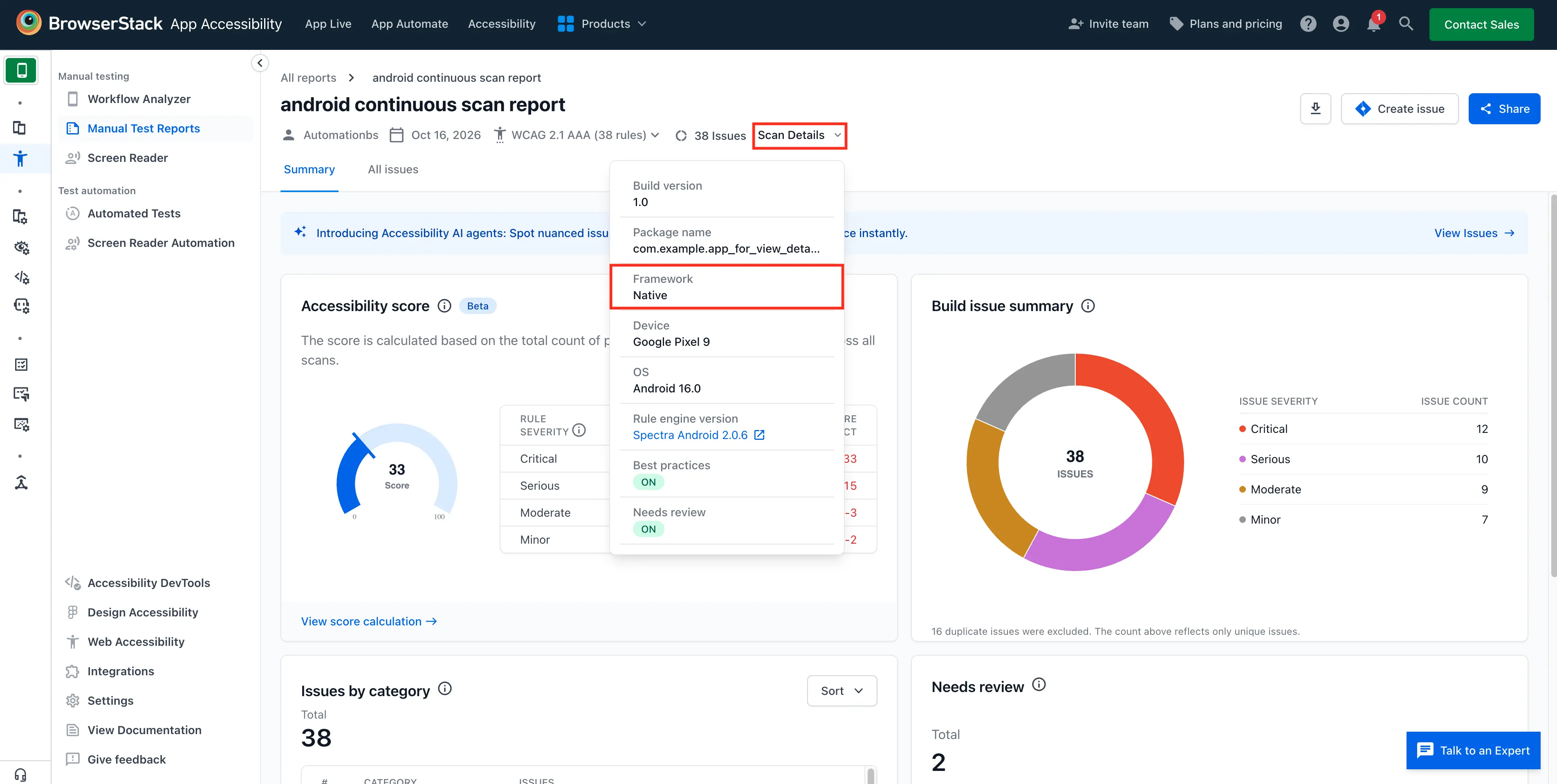Click the Talk to an Expert chat button
This screenshot has height=784, width=1557.
coord(1473,751)
